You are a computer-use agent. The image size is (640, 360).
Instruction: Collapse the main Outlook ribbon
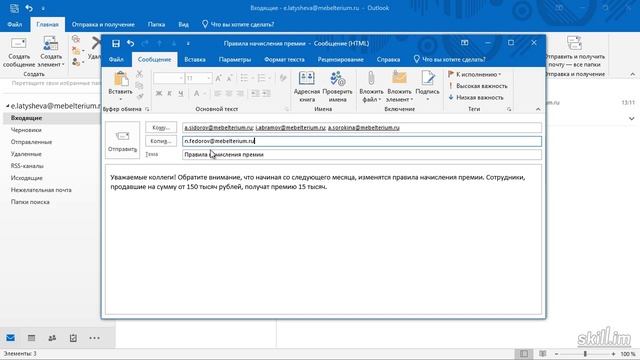(632, 74)
